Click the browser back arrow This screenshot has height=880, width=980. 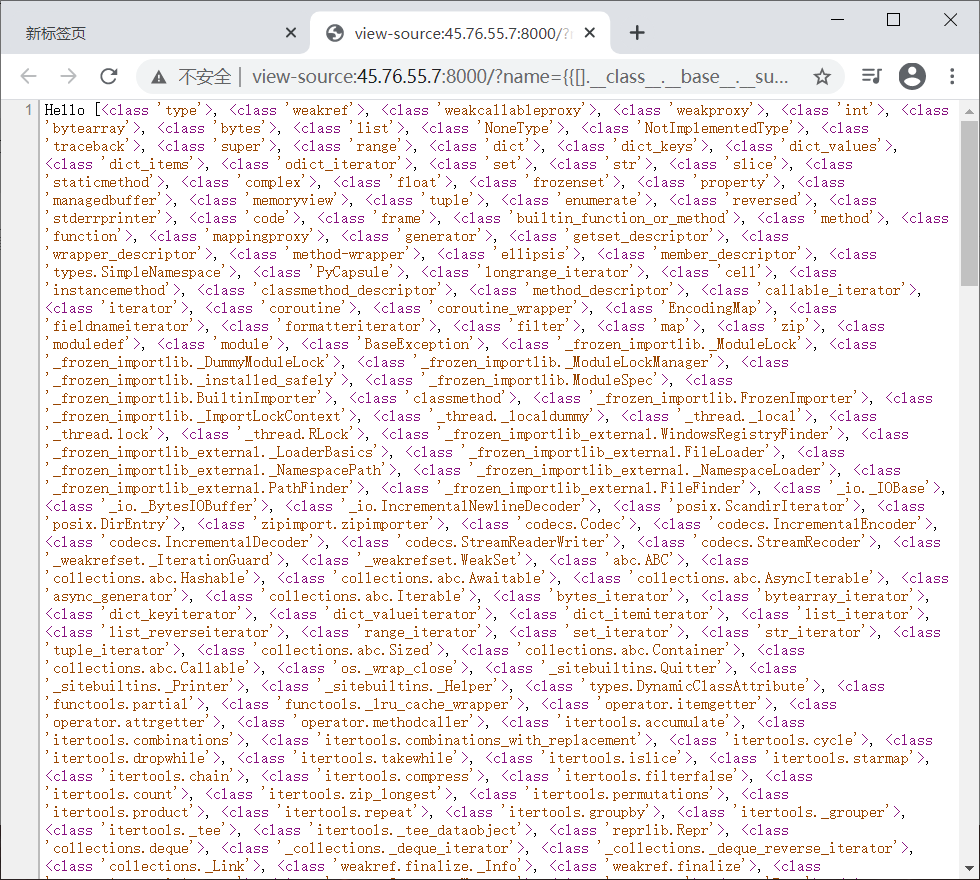click(x=29, y=76)
